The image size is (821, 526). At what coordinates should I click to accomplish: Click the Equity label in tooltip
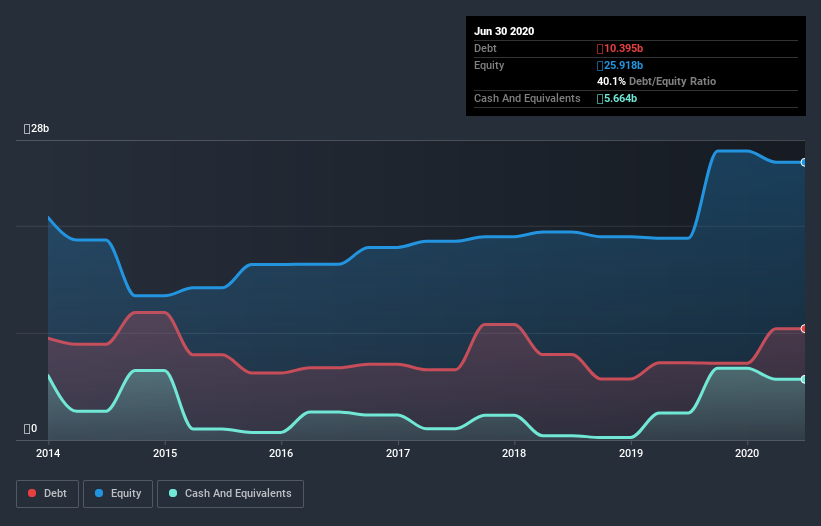[x=489, y=65]
